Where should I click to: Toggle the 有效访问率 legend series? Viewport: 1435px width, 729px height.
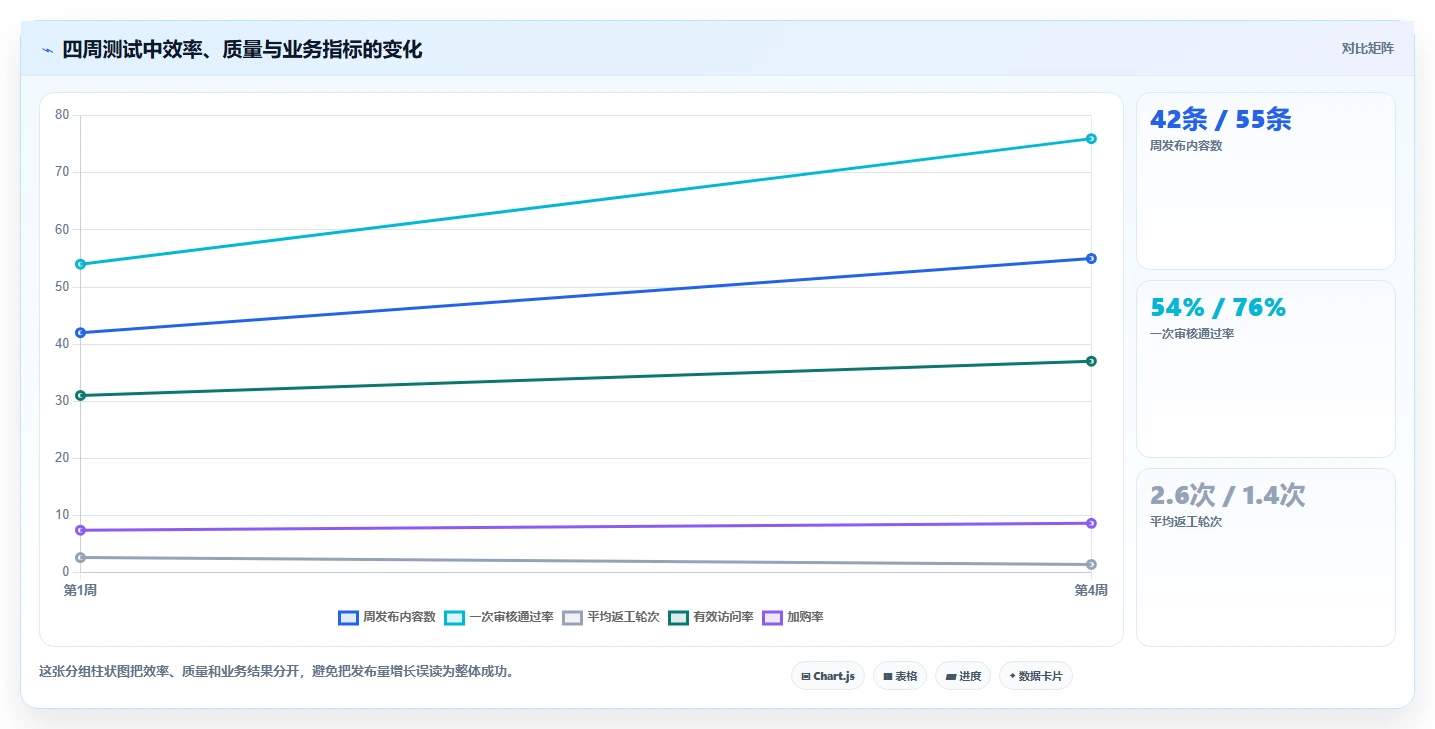coord(711,617)
